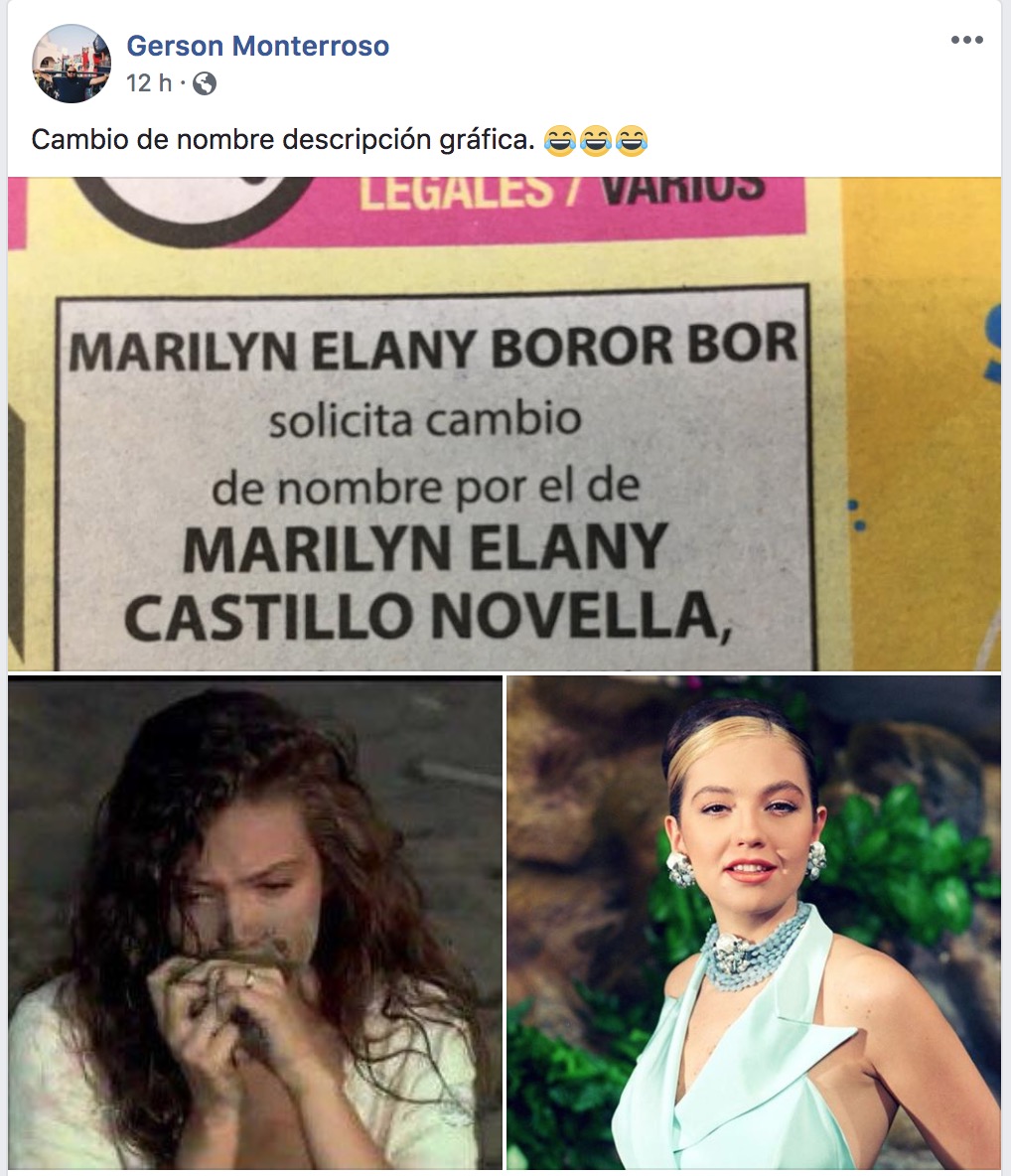1011x1176 pixels.
Task: Open the photo of woman in mint dress
Action: point(754,922)
